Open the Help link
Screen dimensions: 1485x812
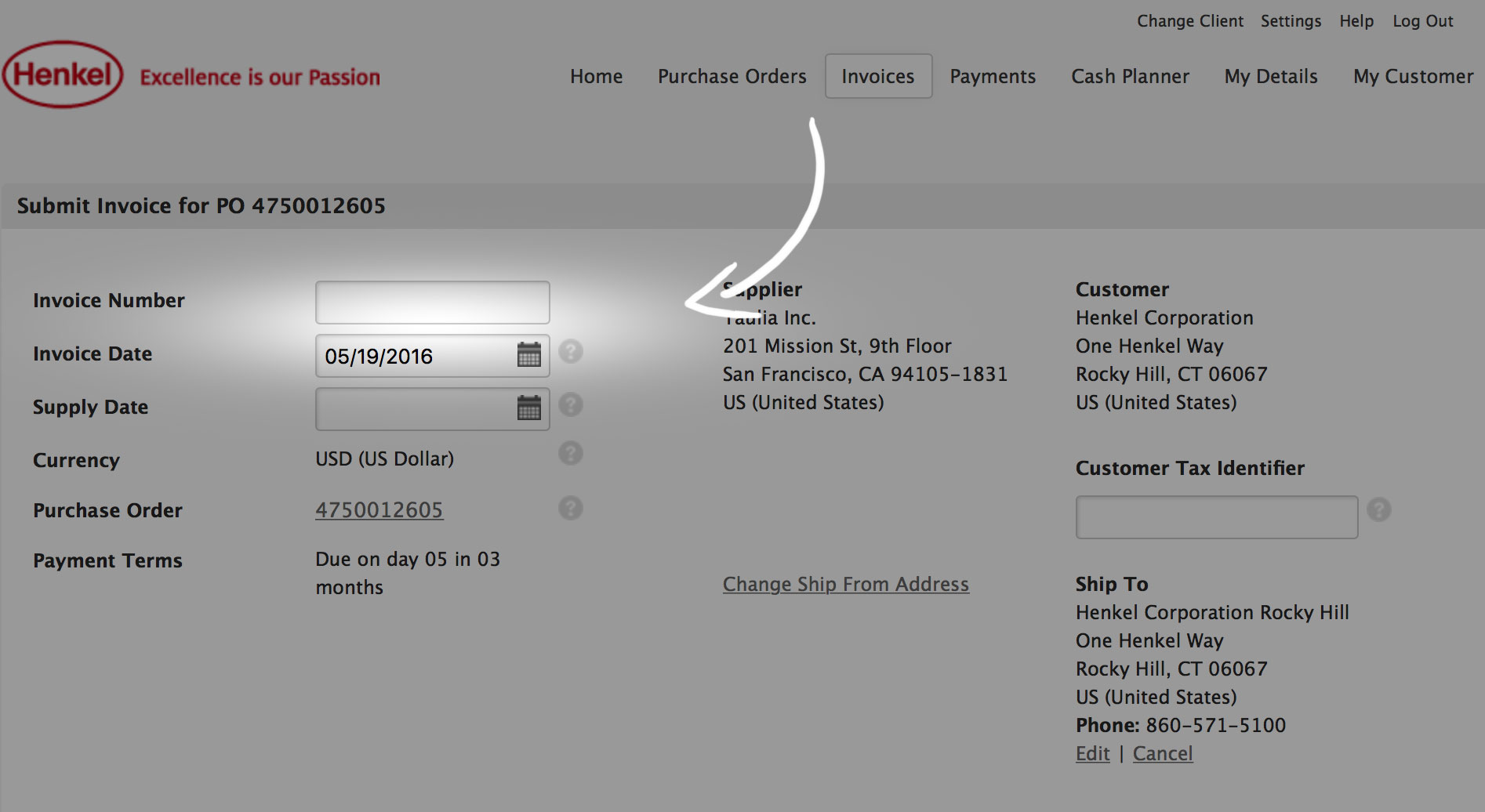tap(1356, 21)
